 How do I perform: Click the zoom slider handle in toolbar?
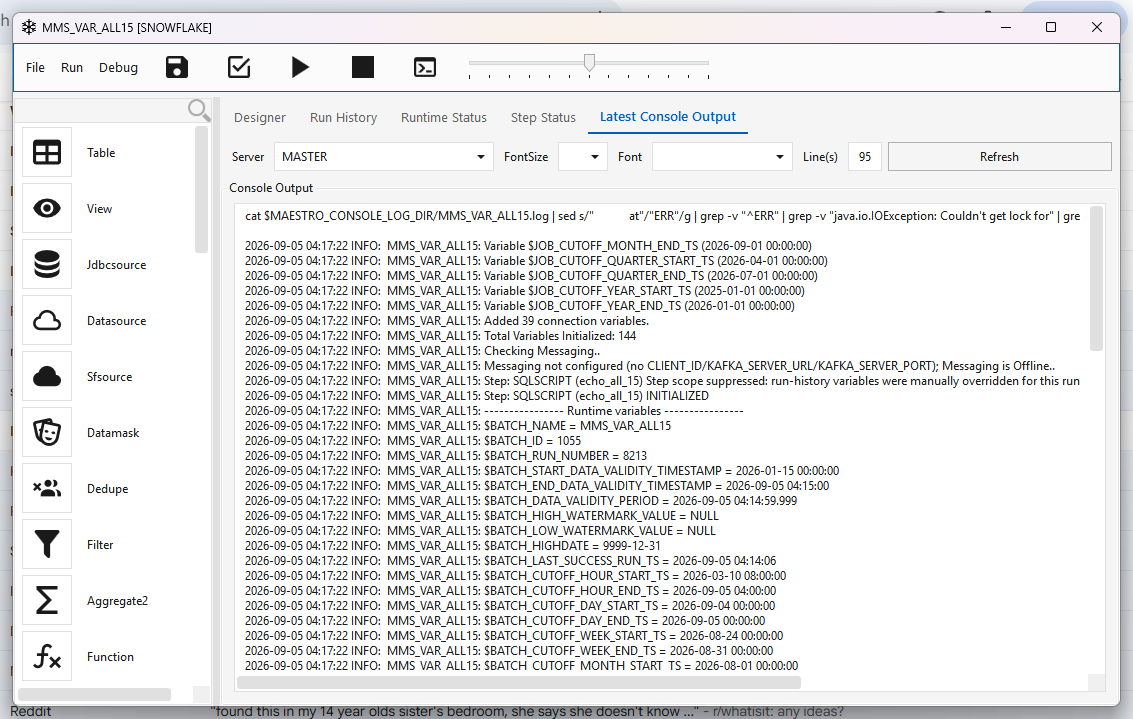[x=590, y=62]
